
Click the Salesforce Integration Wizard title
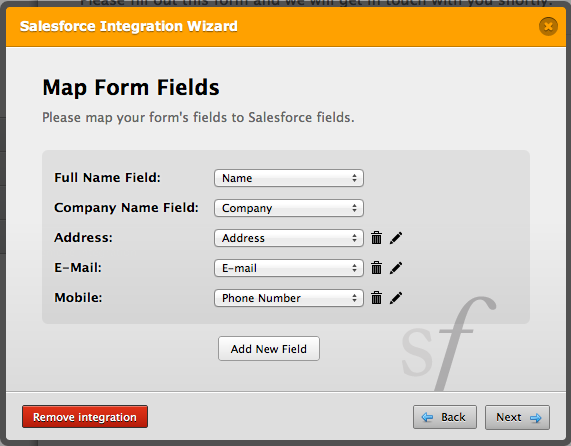coord(129,26)
